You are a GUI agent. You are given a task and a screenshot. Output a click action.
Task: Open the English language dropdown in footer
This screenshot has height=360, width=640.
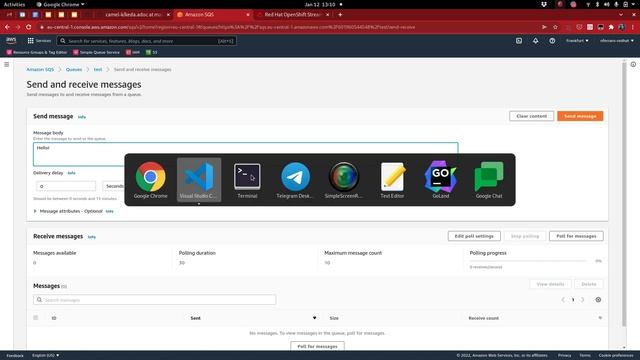(45, 356)
